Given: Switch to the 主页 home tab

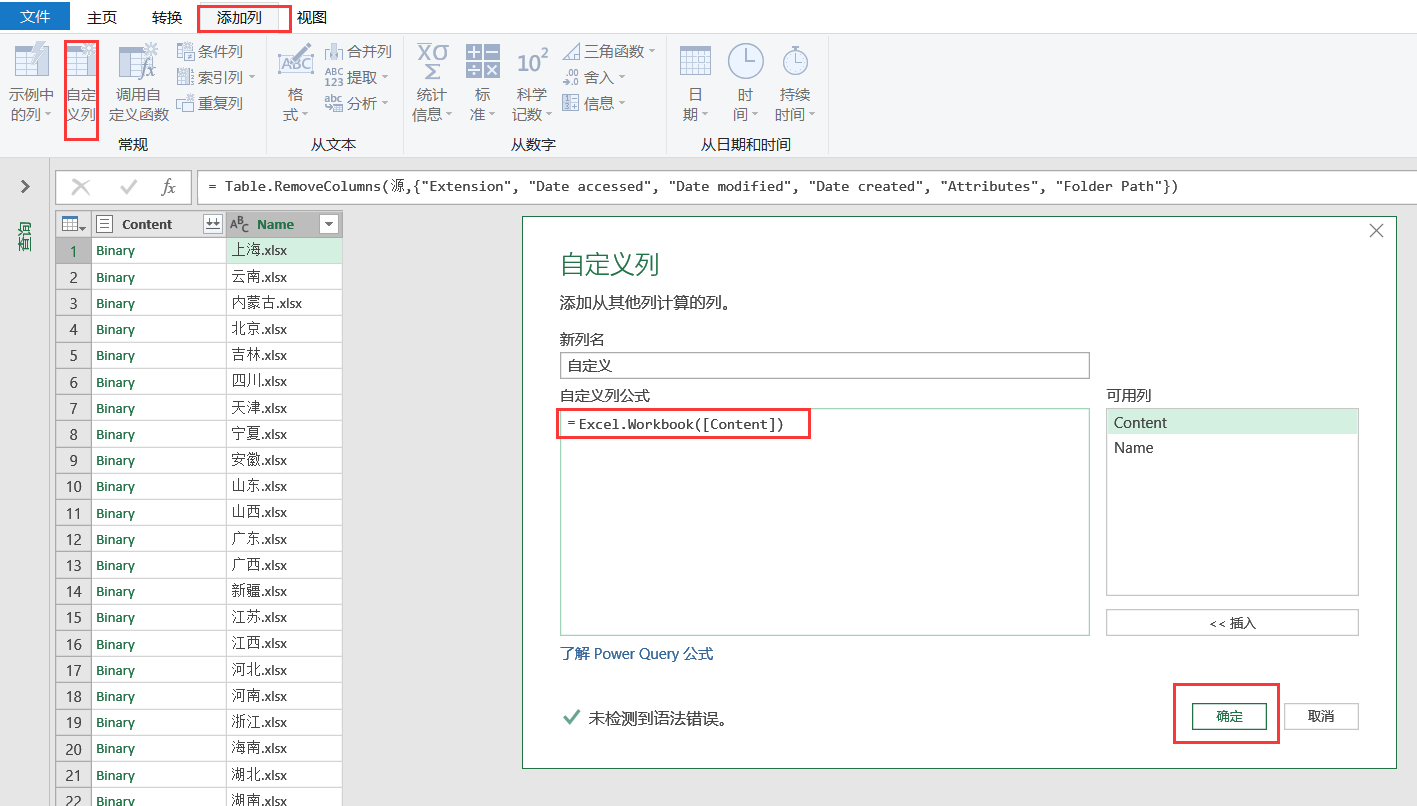Looking at the screenshot, I should (x=102, y=17).
